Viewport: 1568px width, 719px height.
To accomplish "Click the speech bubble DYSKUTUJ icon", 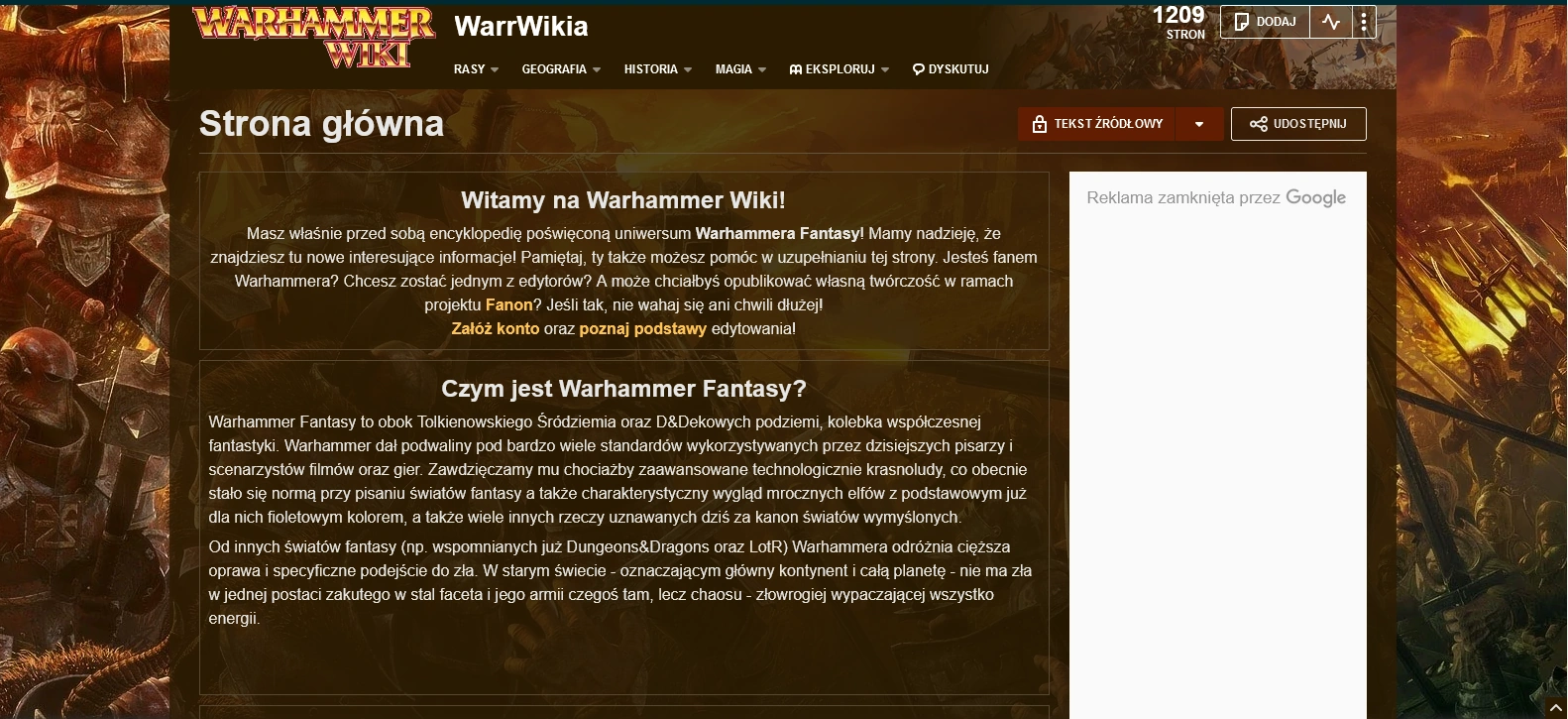I will click(x=918, y=69).
